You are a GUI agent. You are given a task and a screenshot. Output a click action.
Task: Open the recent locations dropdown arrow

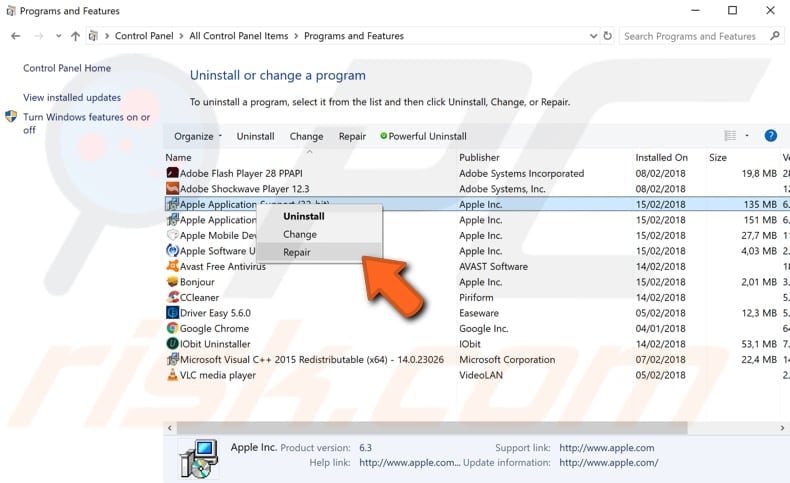pyautogui.click(x=58, y=36)
